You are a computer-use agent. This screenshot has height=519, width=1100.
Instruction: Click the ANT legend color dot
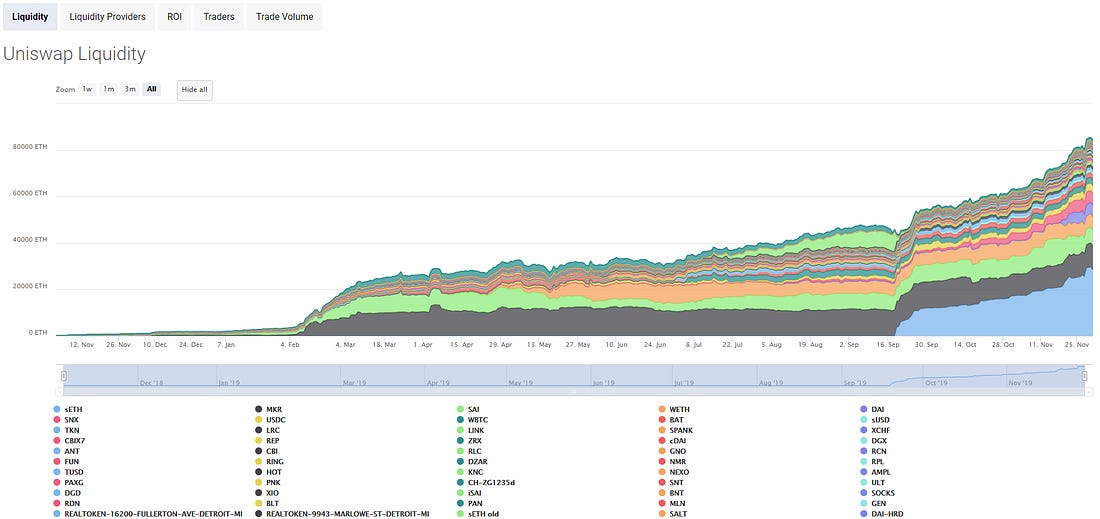[x=57, y=451]
